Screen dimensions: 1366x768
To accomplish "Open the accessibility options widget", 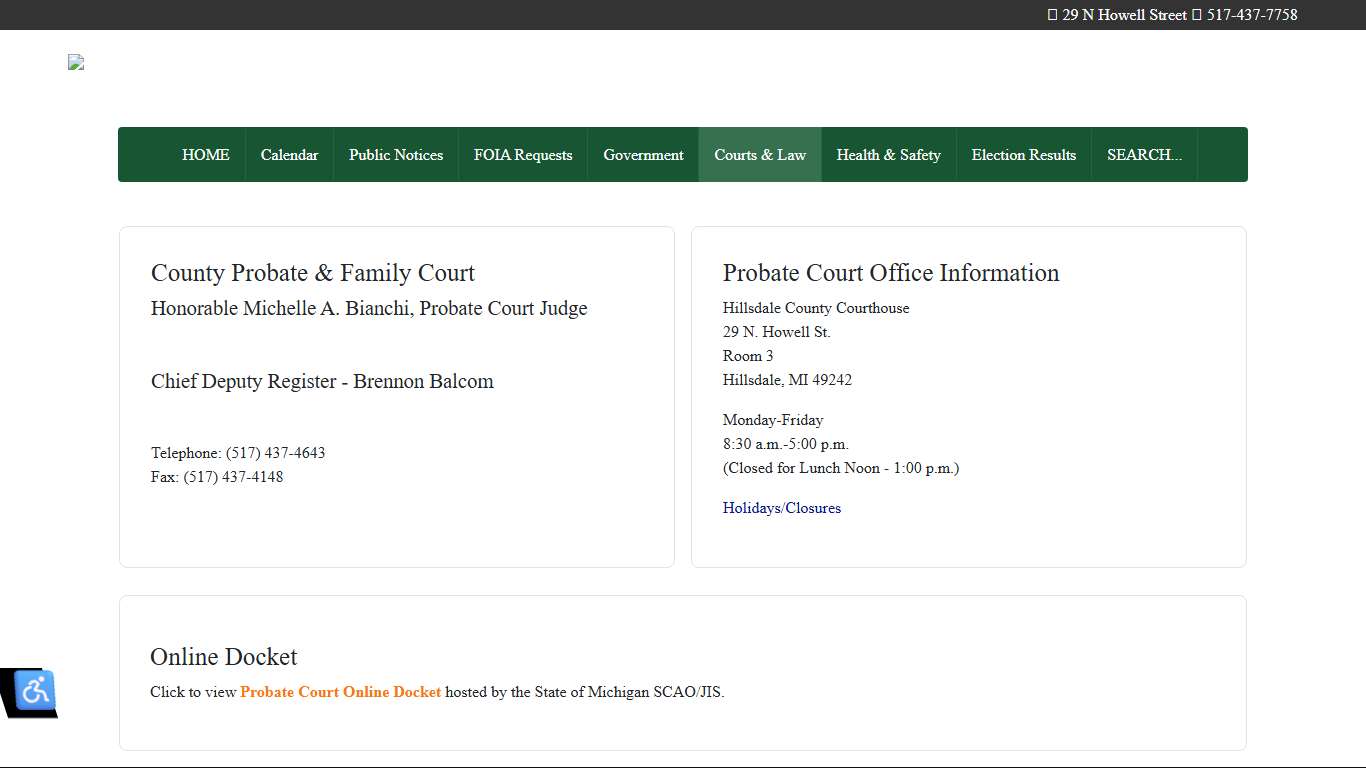I will point(34,690).
